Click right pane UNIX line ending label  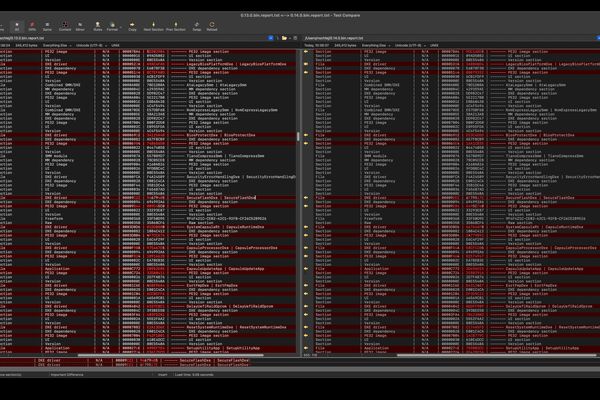[434, 45]
